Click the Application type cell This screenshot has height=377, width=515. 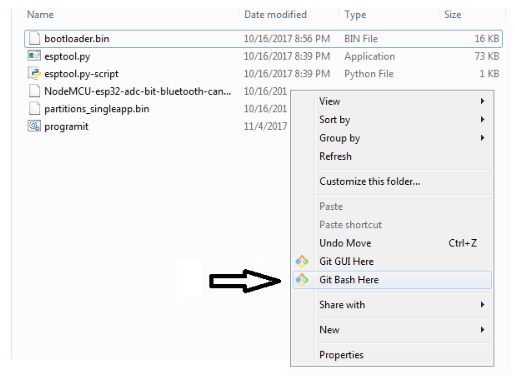click(x=370, y=56)
